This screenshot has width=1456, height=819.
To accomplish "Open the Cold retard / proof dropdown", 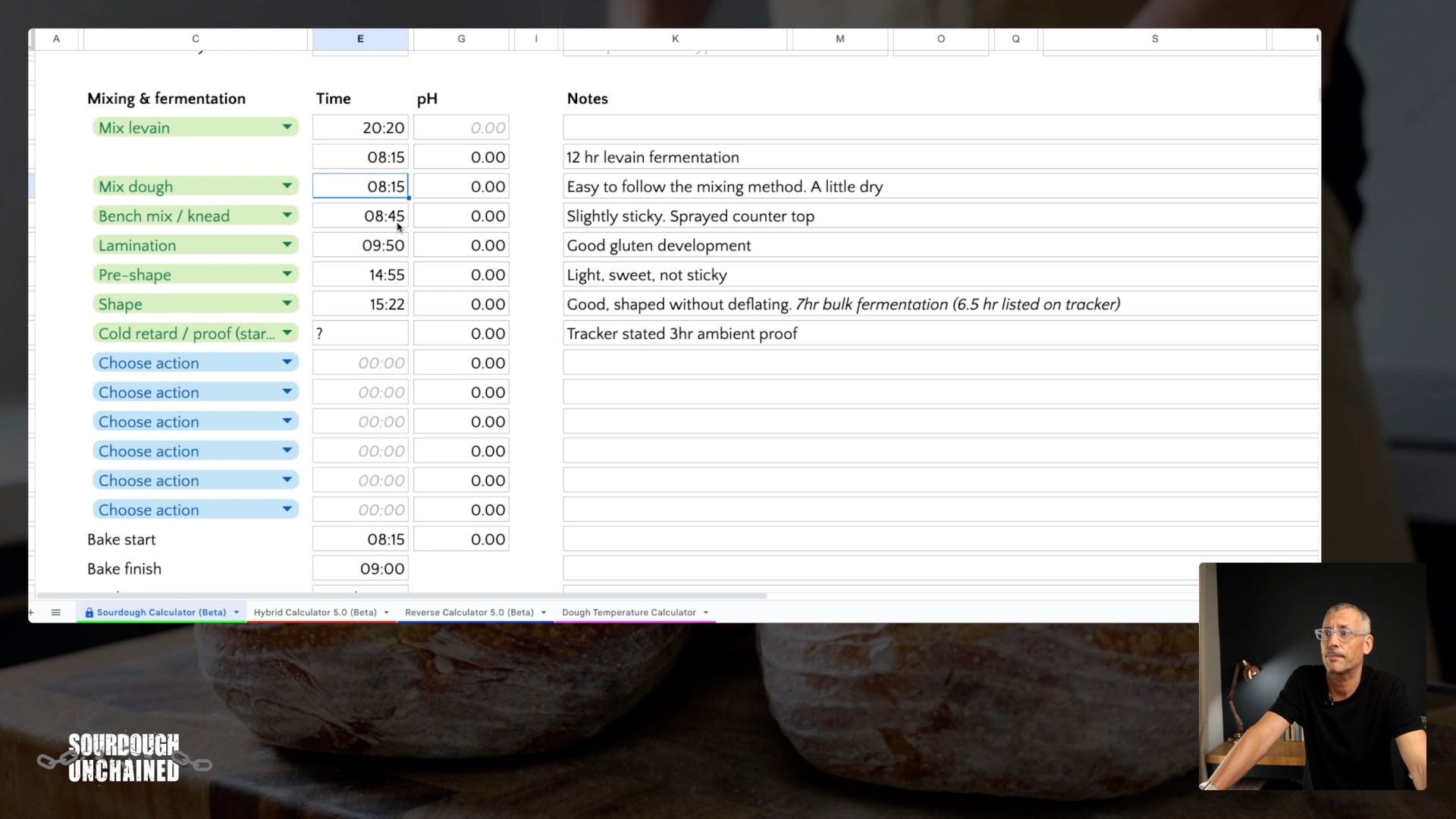I will point(287,333).
